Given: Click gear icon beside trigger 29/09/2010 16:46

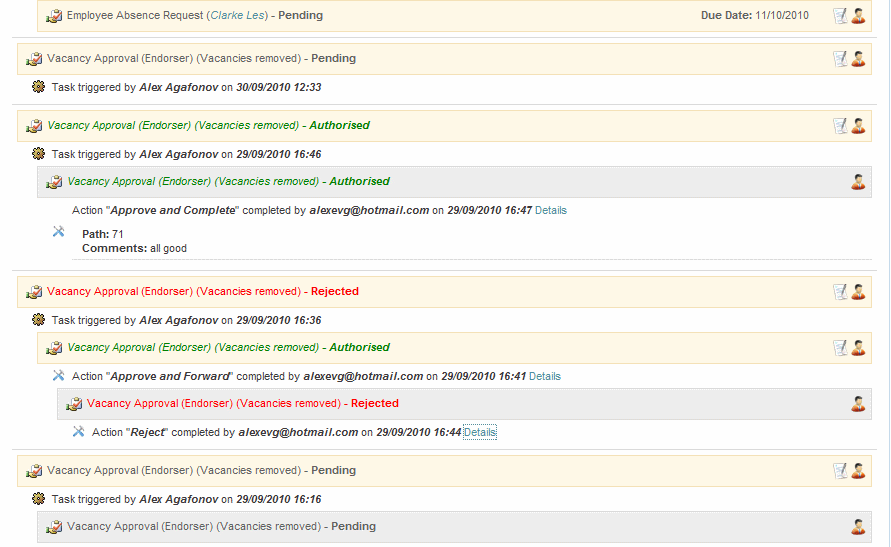Looking at the screenshot, I should click(38, 154).
